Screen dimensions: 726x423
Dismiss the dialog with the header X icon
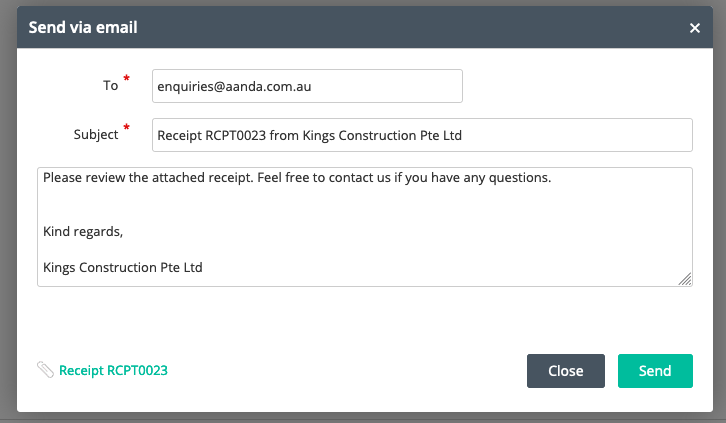[695, 28]
